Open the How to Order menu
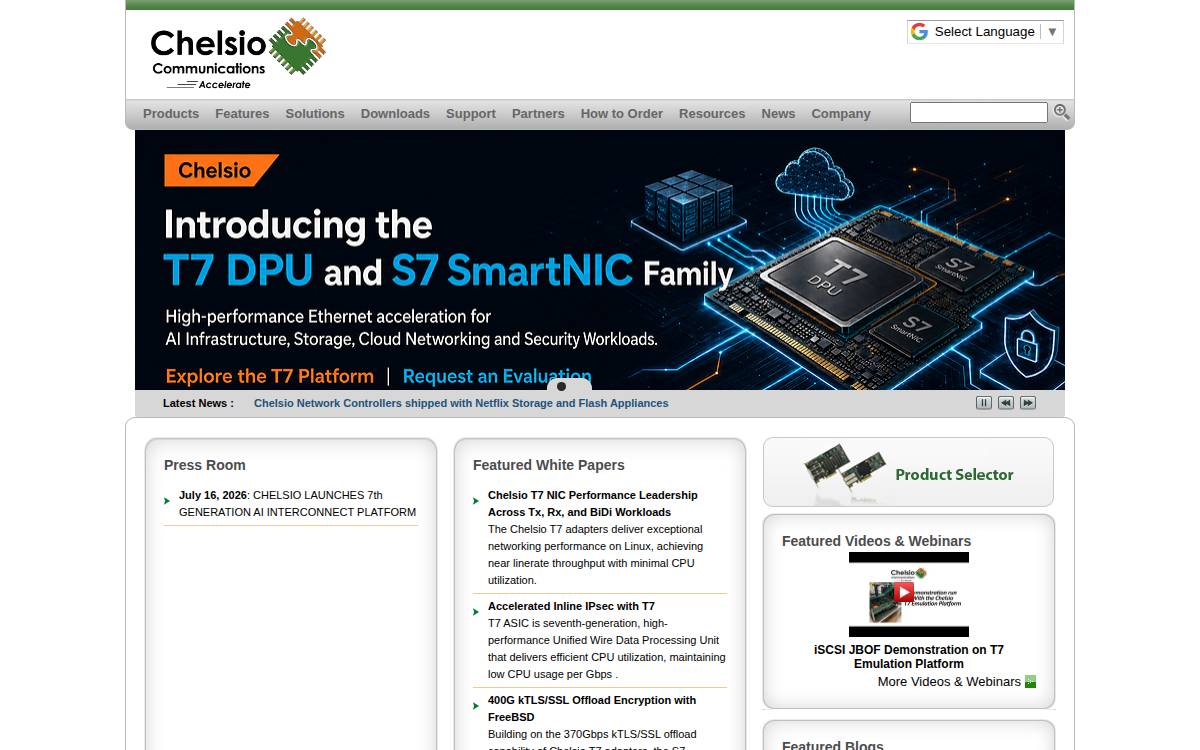This screenshot has height=750, width=1200. point(622,114)
